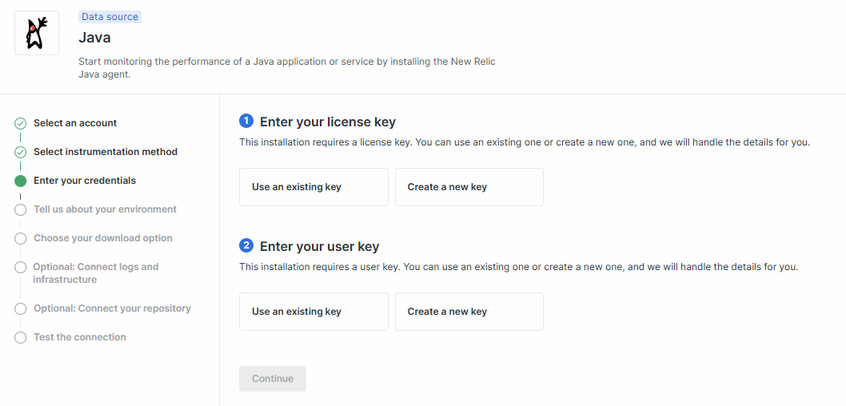The width and height of the screenshot is (846, 406).
Task: Click the blue number 1 step badge
Action: tap(247, 121)
